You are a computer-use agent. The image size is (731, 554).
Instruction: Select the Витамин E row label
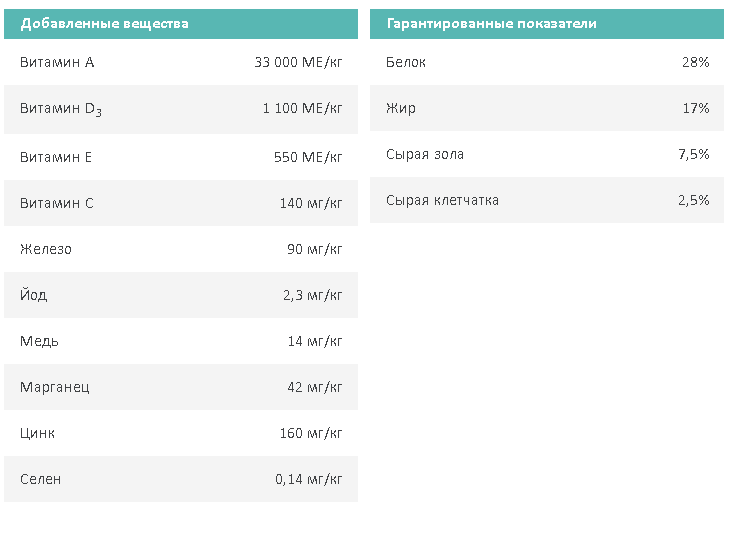tap(56, 157)
